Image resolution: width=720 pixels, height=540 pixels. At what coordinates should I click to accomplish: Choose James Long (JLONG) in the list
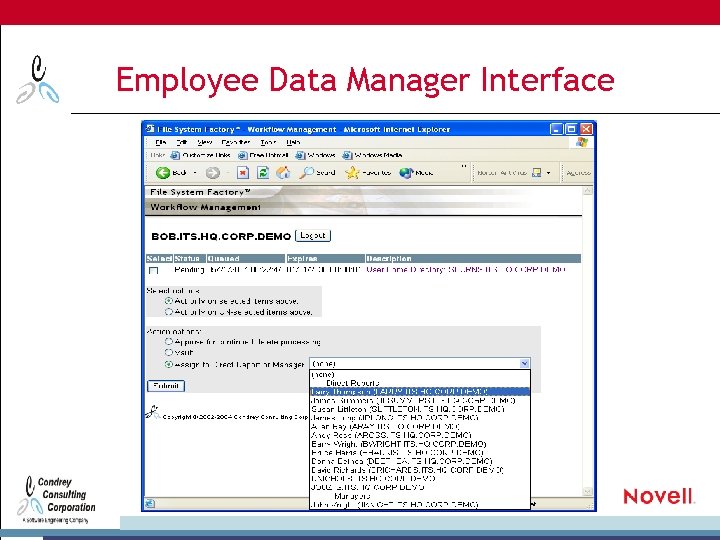pos(420,418)
